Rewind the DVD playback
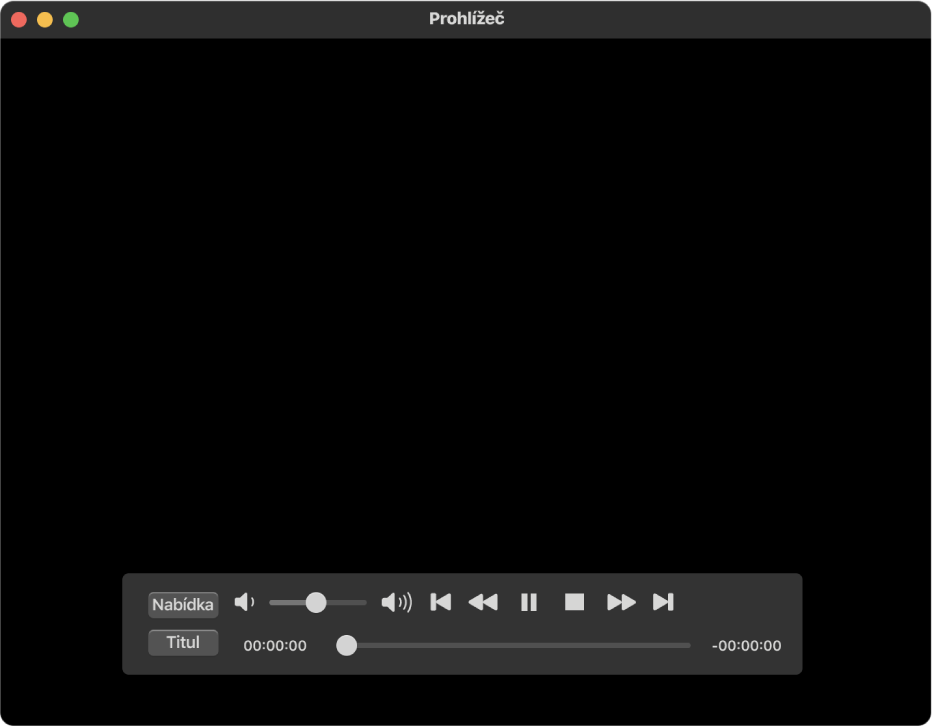This screenshot has height=726, width=934. 483,602
